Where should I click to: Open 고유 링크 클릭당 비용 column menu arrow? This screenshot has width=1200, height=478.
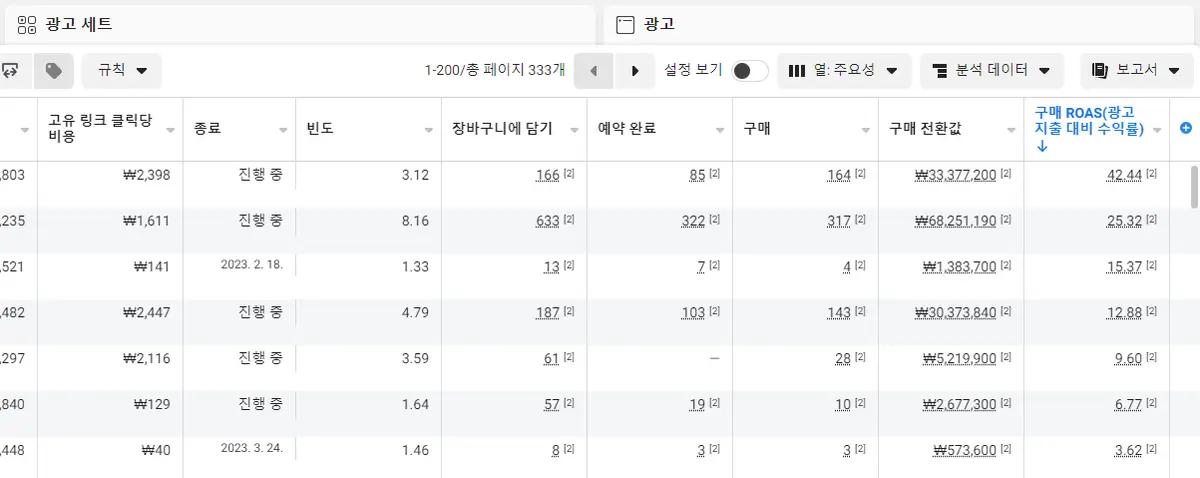point(171,130)
